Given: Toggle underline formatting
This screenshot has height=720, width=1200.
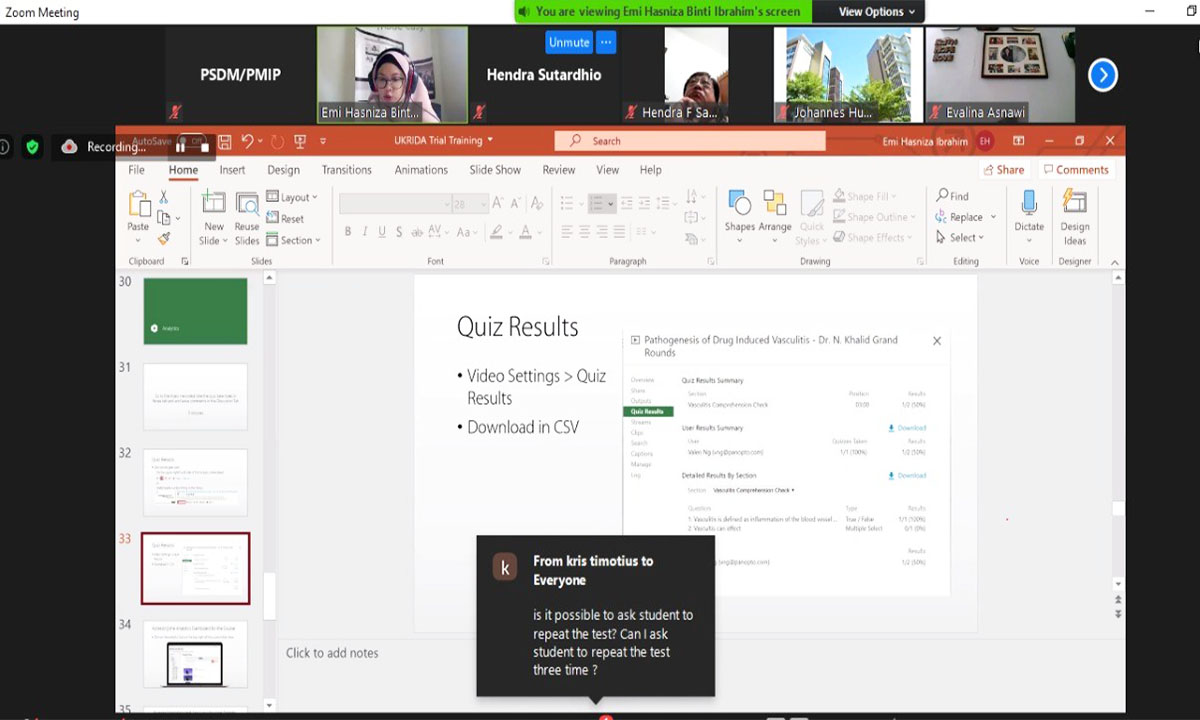Looking at the screenshot, I should pos(382,232).
